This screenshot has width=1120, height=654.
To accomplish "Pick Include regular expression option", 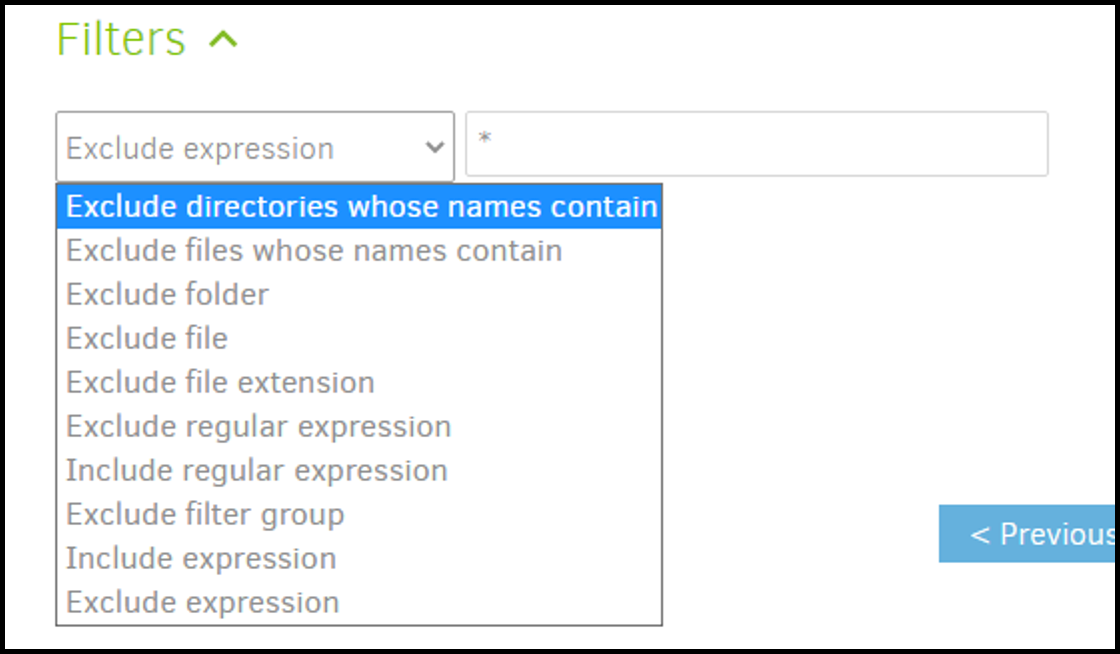I will [256, 471].
